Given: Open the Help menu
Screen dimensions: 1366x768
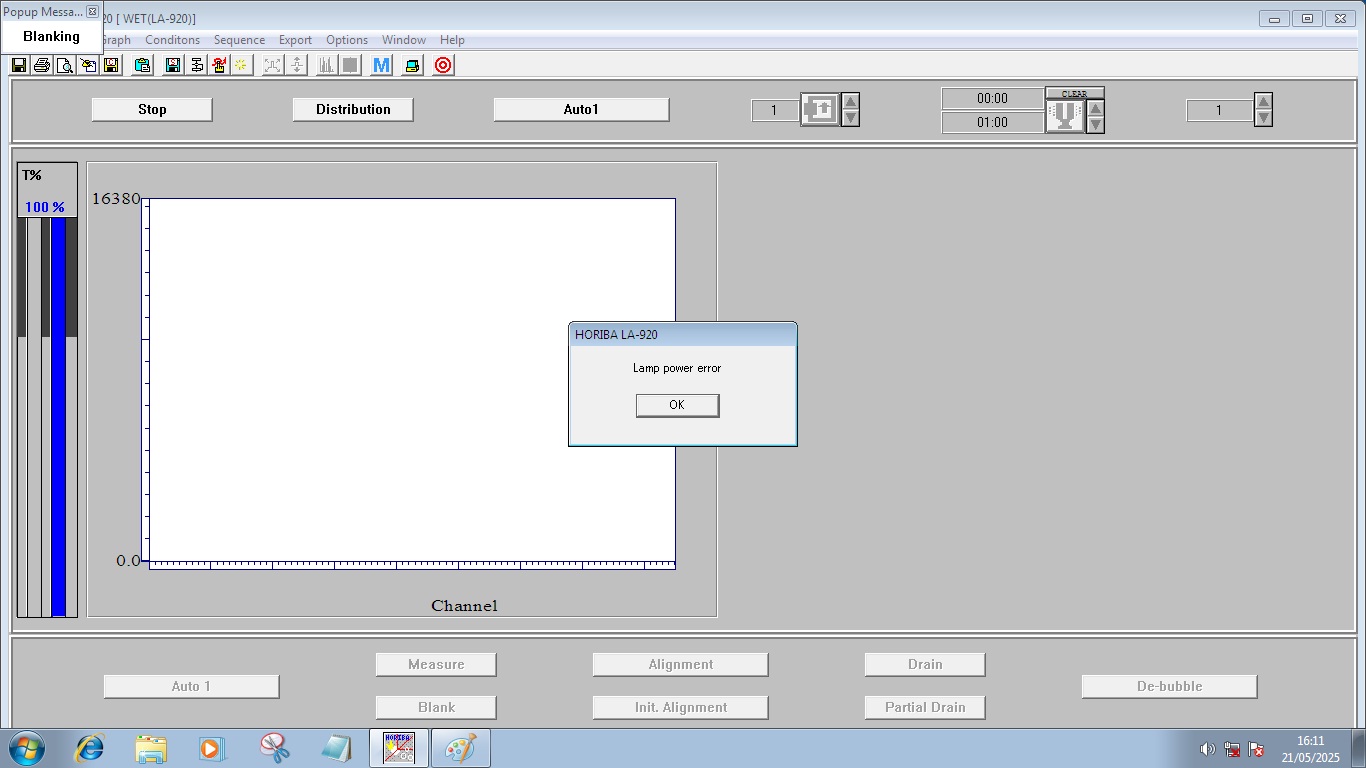Looking at the screenshot, I should (452, 40).
